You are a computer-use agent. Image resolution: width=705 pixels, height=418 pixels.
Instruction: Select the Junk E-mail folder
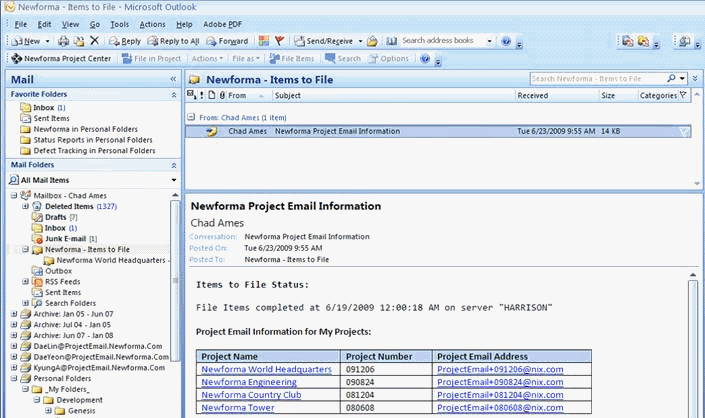(x=65, y=239)
